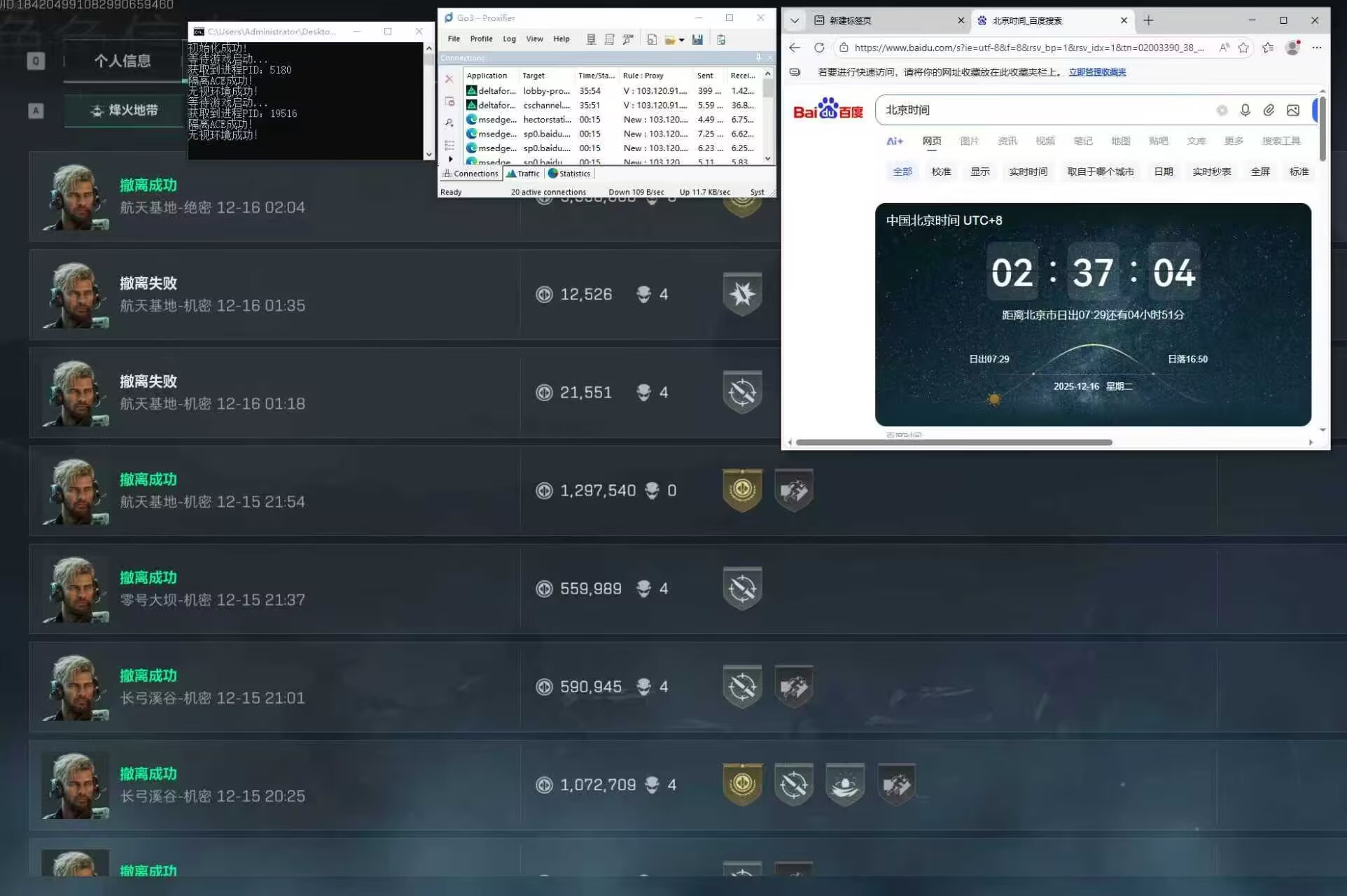Open Proxifier open-profile dropdown arrow
The image size is (1347, 896).
[x=682, y=40]
